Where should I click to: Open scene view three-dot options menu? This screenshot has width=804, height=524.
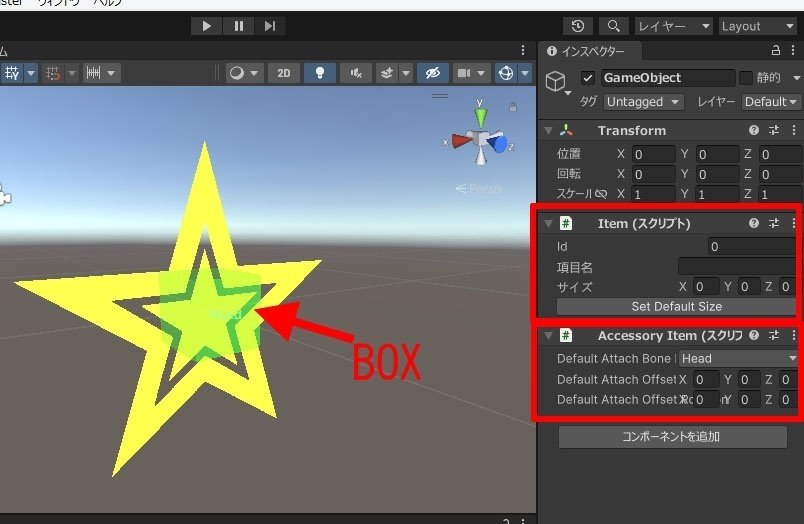[522, 50]
